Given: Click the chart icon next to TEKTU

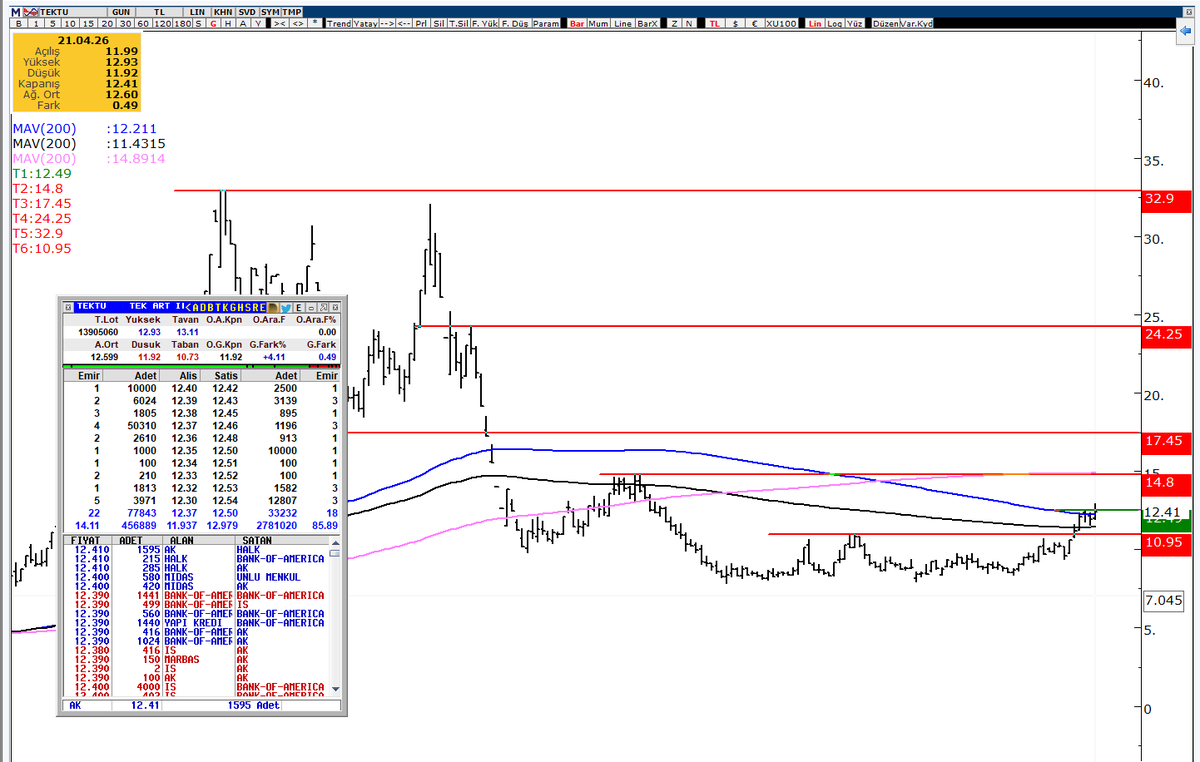Looking at the screenshot, I should 31,11.
